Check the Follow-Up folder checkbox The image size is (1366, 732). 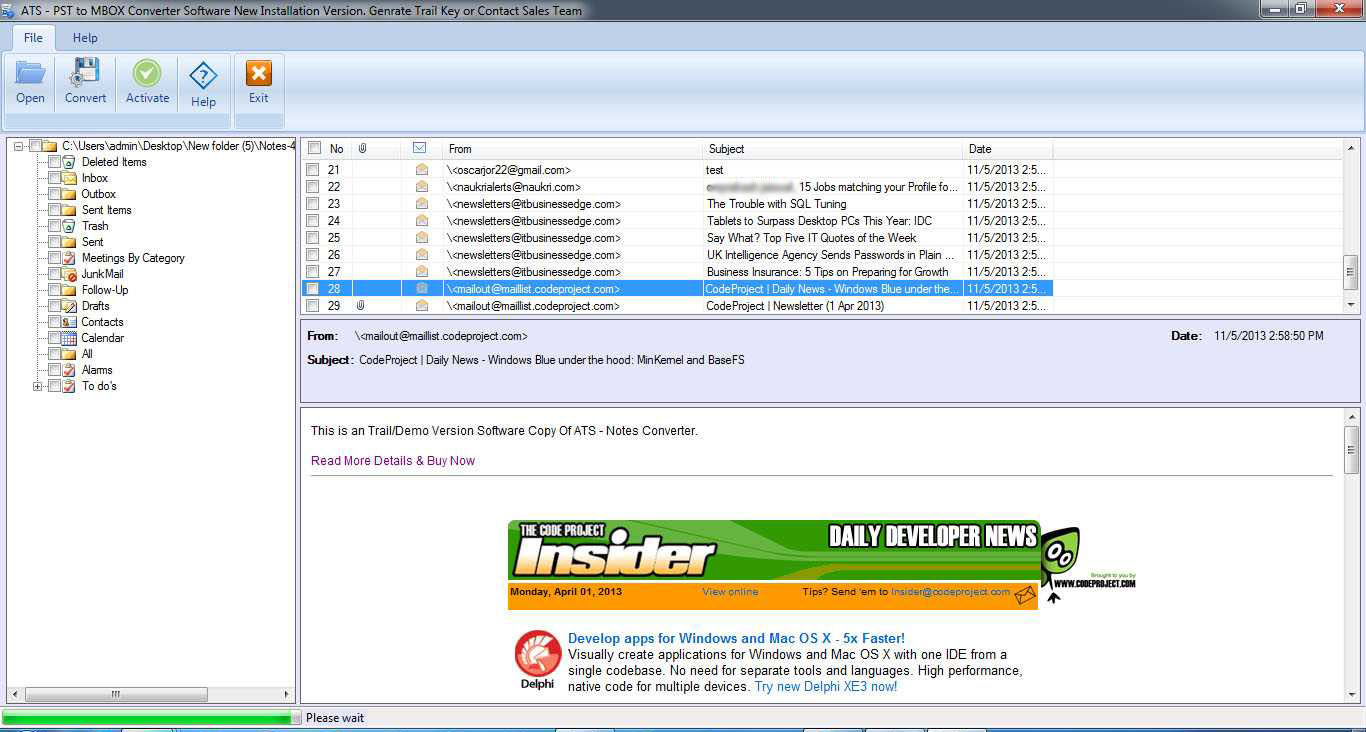[x=55, y=290]
